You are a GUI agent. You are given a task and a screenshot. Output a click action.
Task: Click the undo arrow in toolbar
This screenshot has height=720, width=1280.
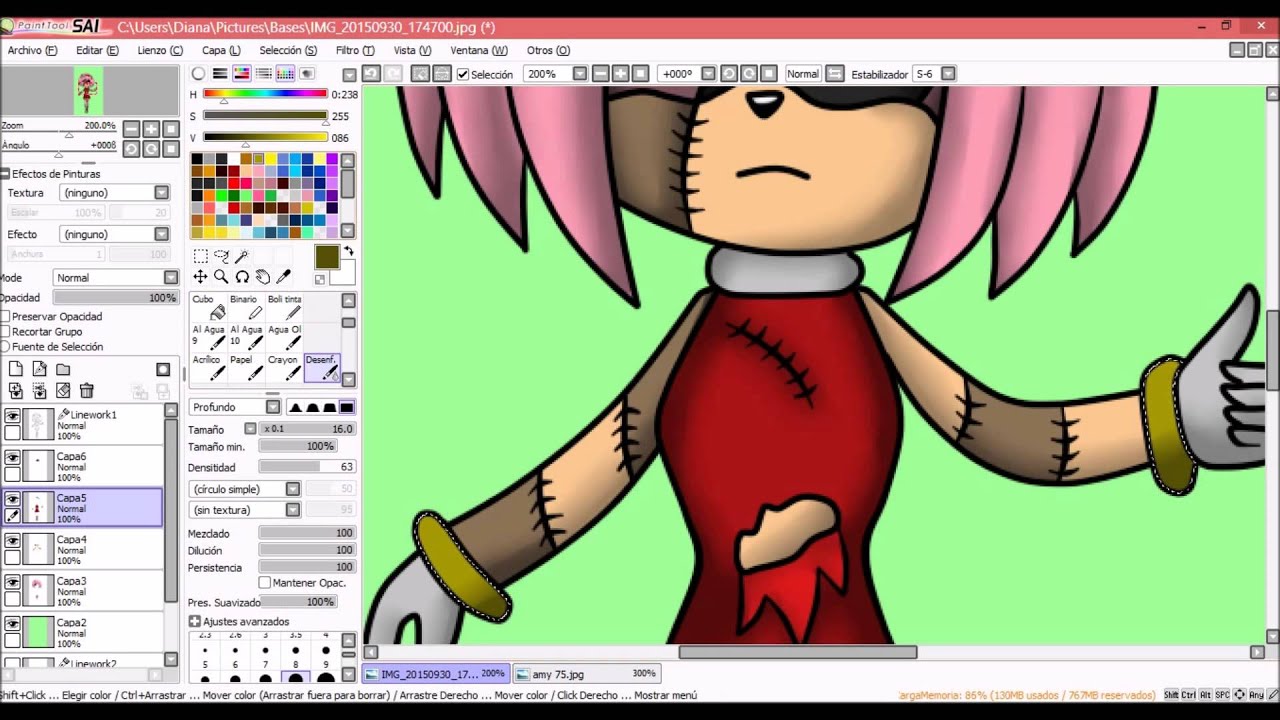(371, 74)
